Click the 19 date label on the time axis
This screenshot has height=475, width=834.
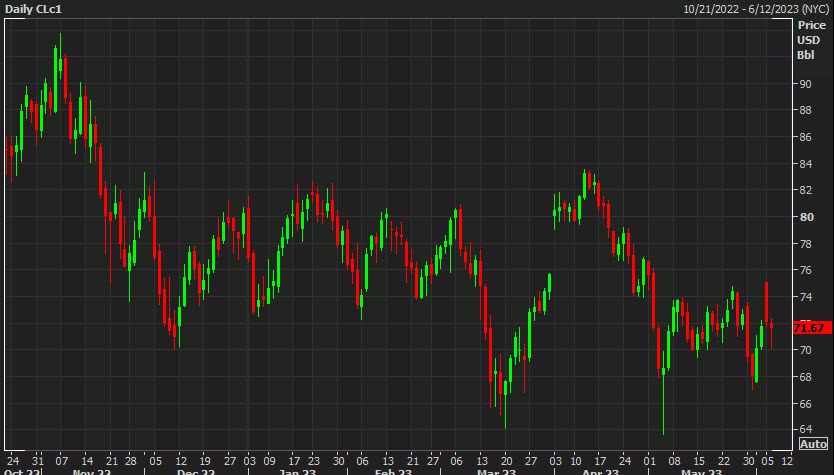coord(205,461)
